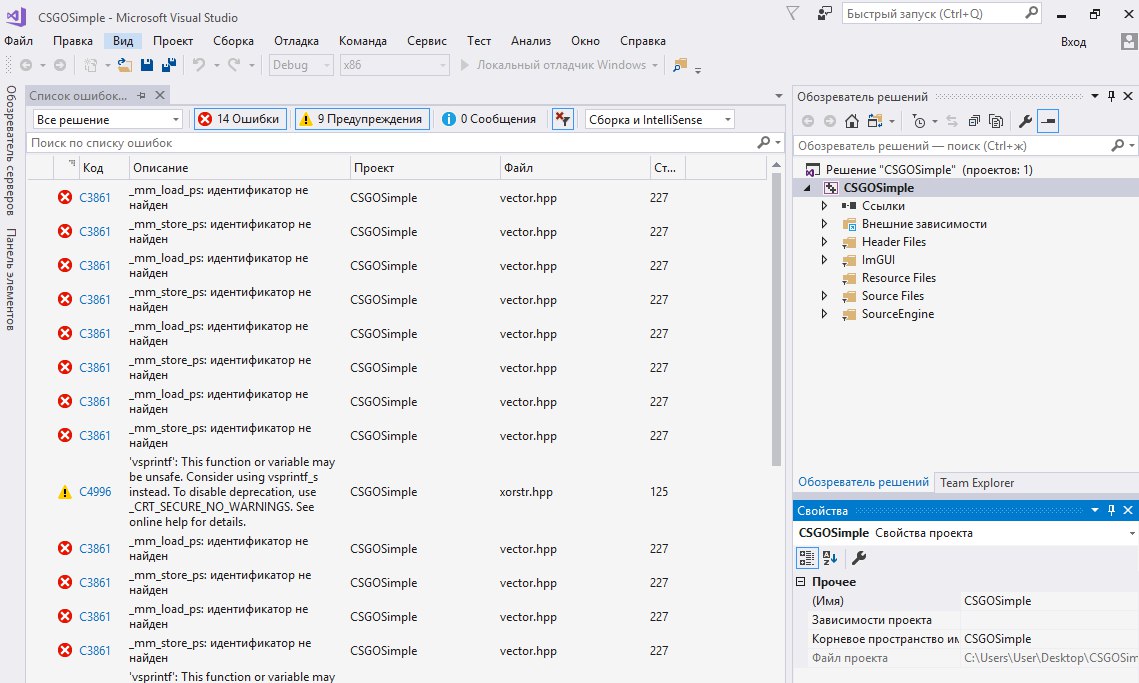
Task: Click Collapse All icon in Solution Explorer
Action: 974,121
